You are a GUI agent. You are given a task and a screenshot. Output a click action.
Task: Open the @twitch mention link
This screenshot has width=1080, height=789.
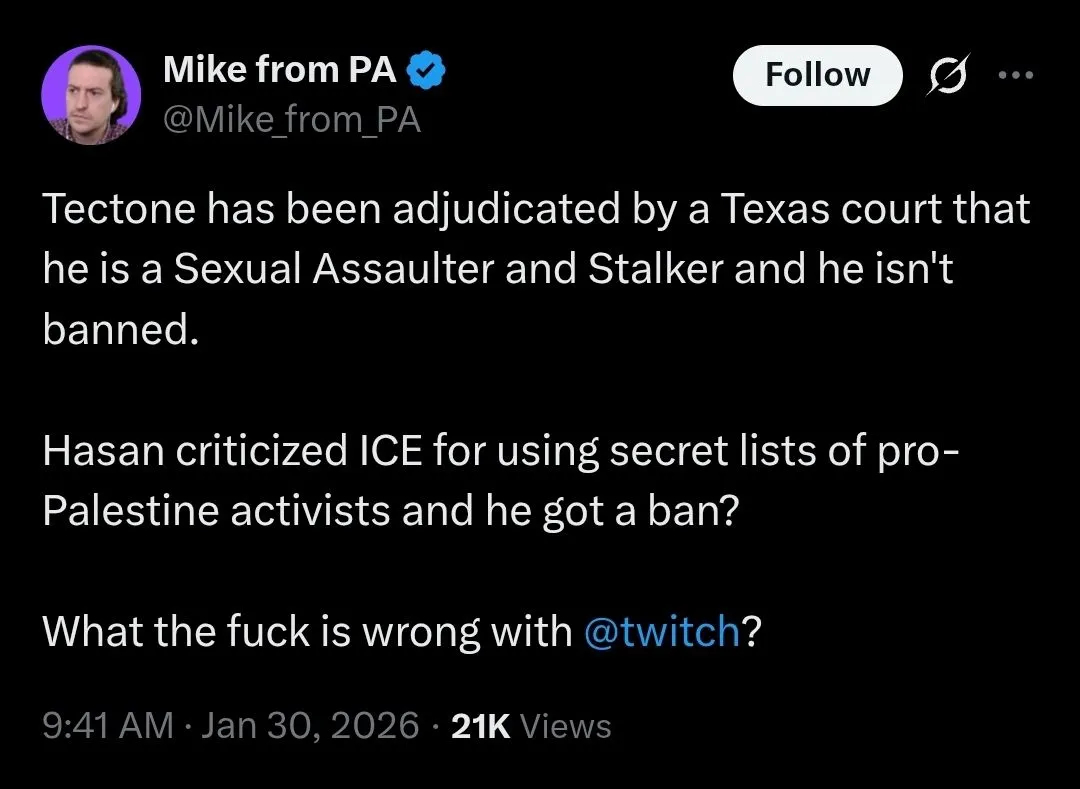tap(661, 631)
